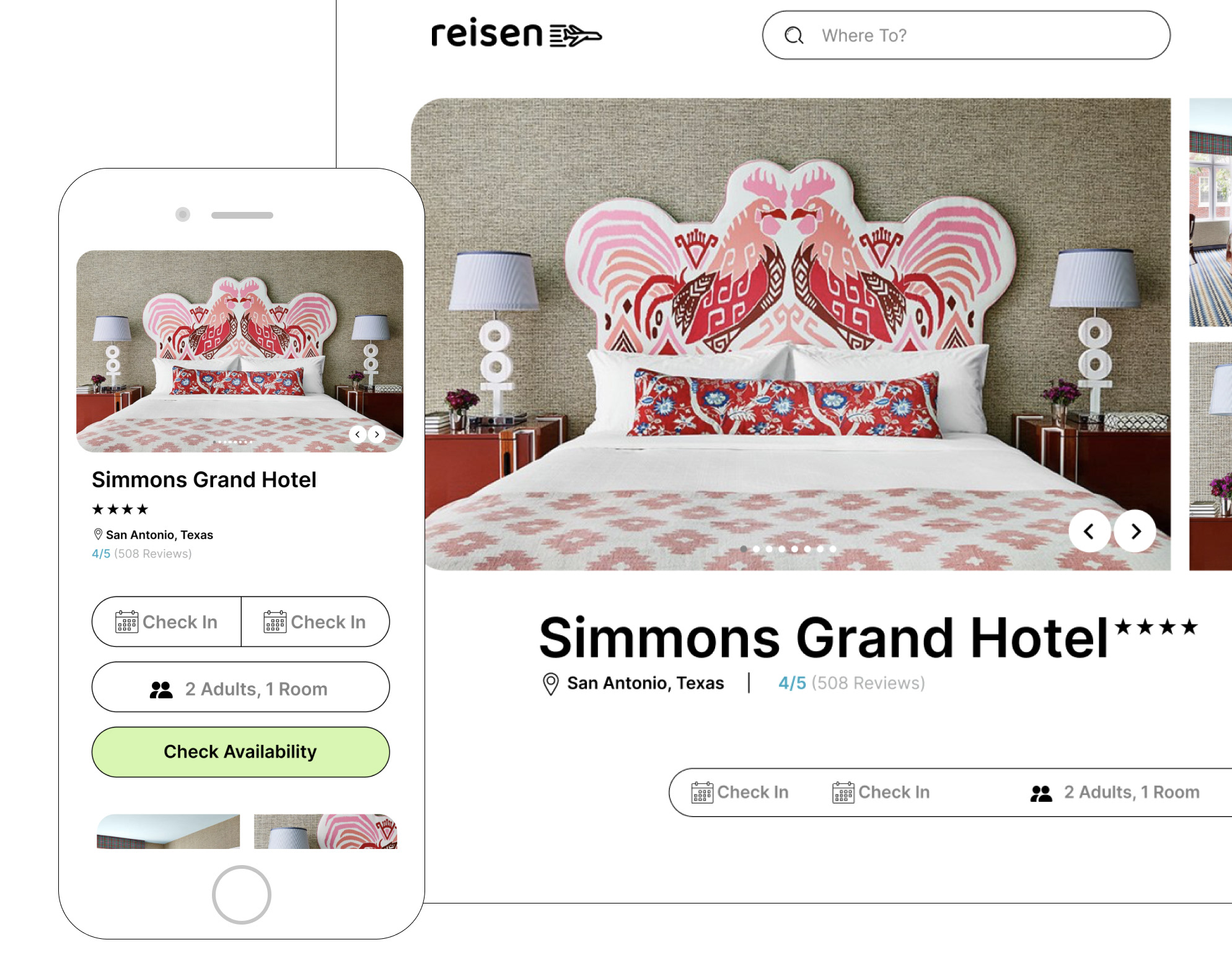Open the 508 Reviews link on desktop
Screen dimensions: 1232x963
click(868, 683)
